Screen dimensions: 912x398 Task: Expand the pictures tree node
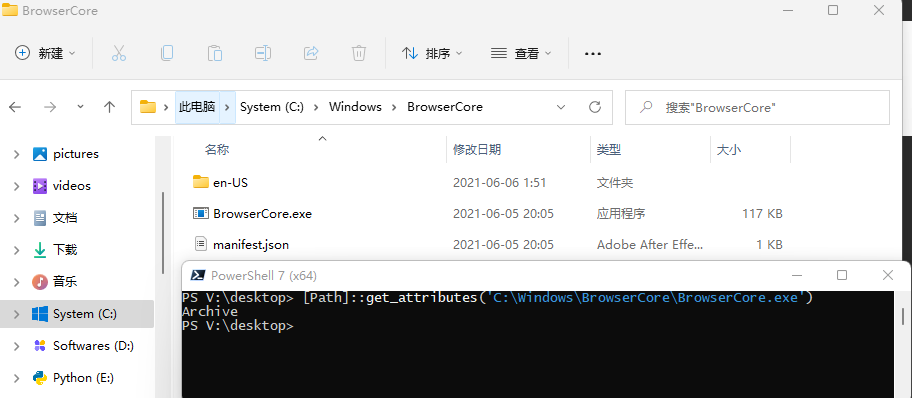pyautogui.click(x=17, y=154)
